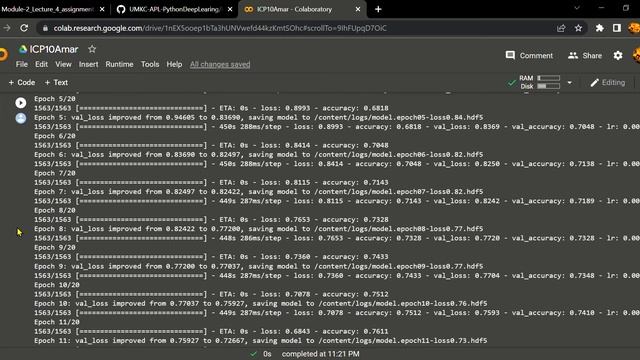640x360 pixels.
Task: Click the ICP10Amar notebook title
Action: [53, 49]
